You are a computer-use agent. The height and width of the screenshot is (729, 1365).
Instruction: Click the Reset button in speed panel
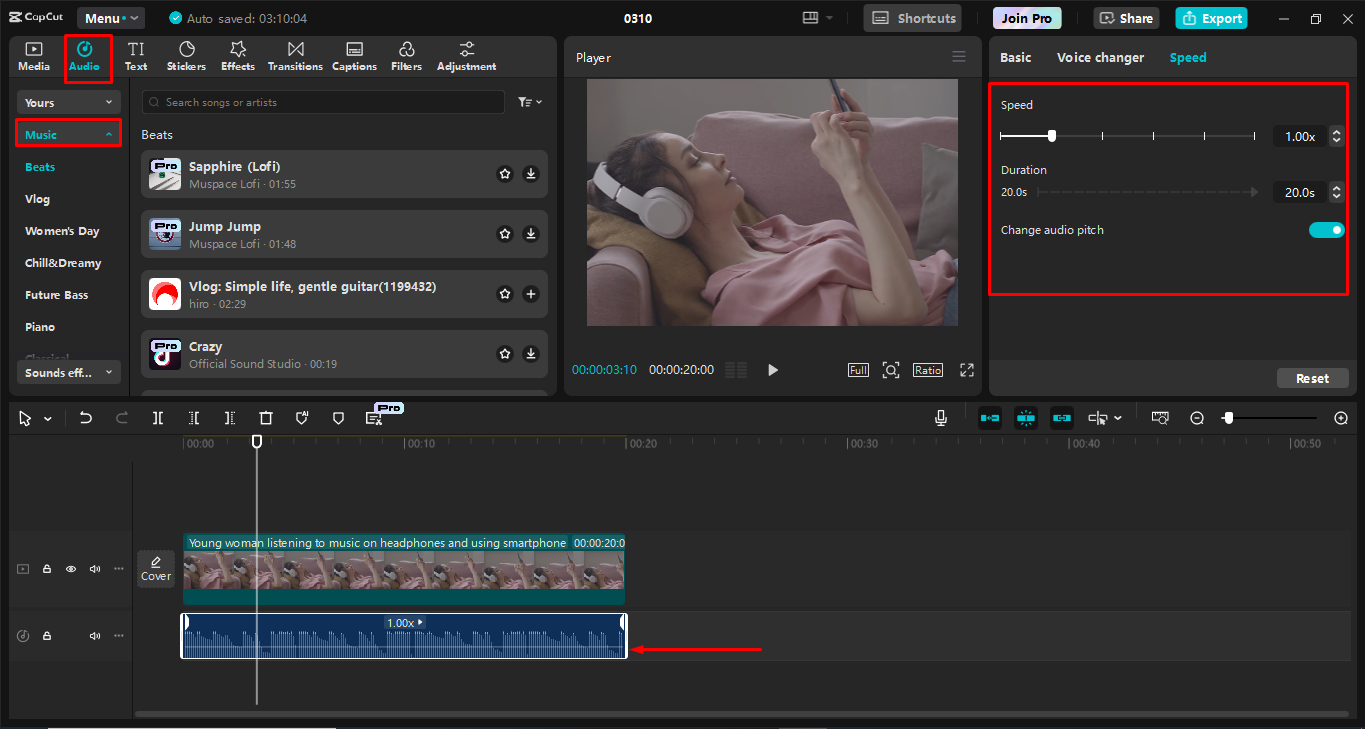(x=1312, y=378)
